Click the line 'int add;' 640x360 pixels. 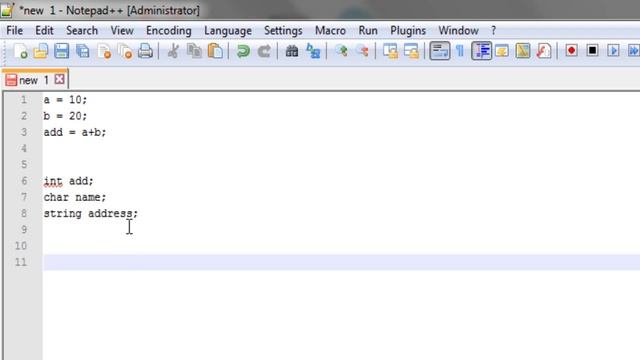[x=69, y=181]
